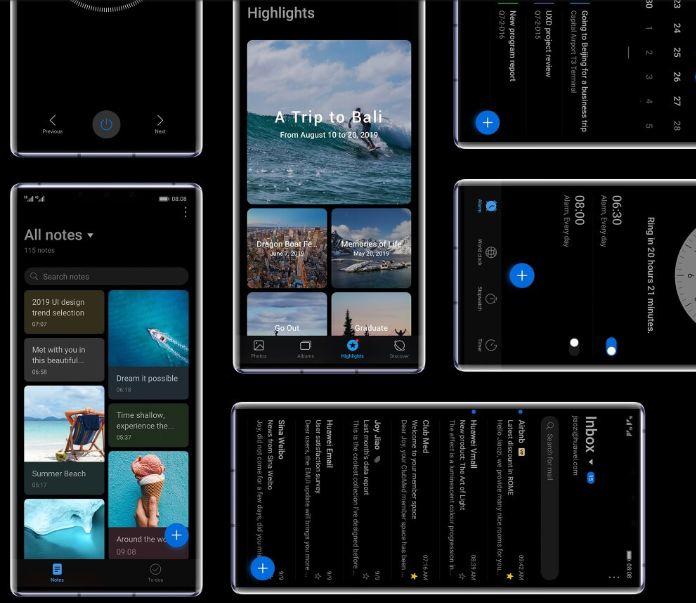
Task: Open the A Trip to Bali highlight
Action: click(329, 122)
